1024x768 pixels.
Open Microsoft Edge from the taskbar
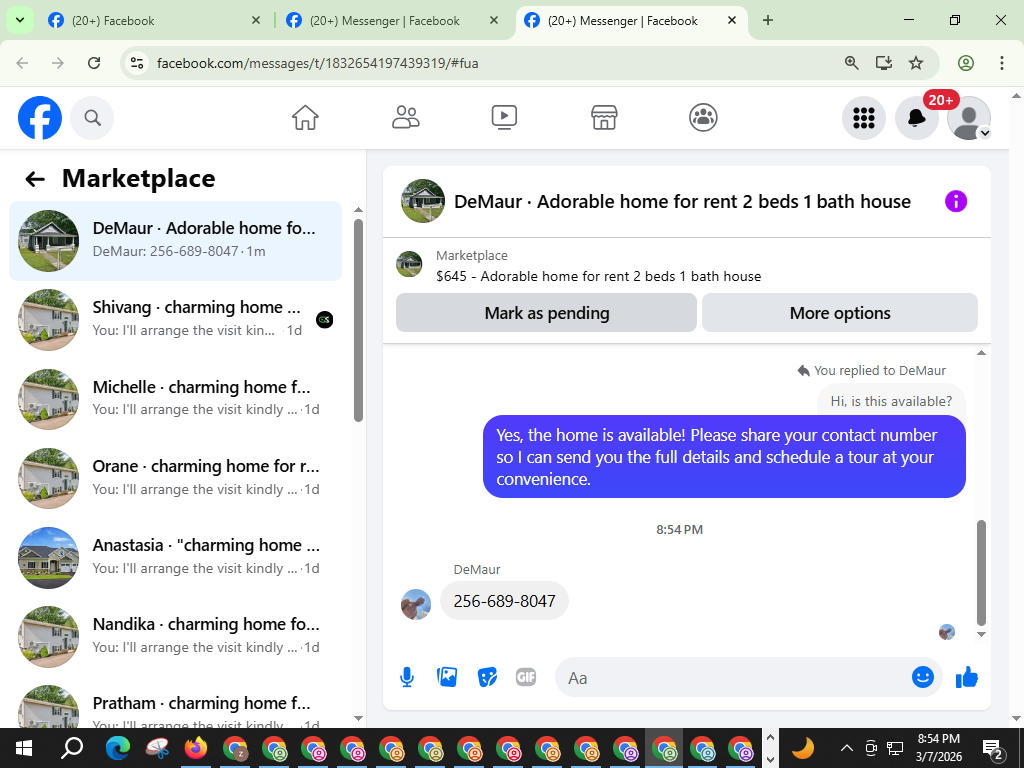point(118,748)
